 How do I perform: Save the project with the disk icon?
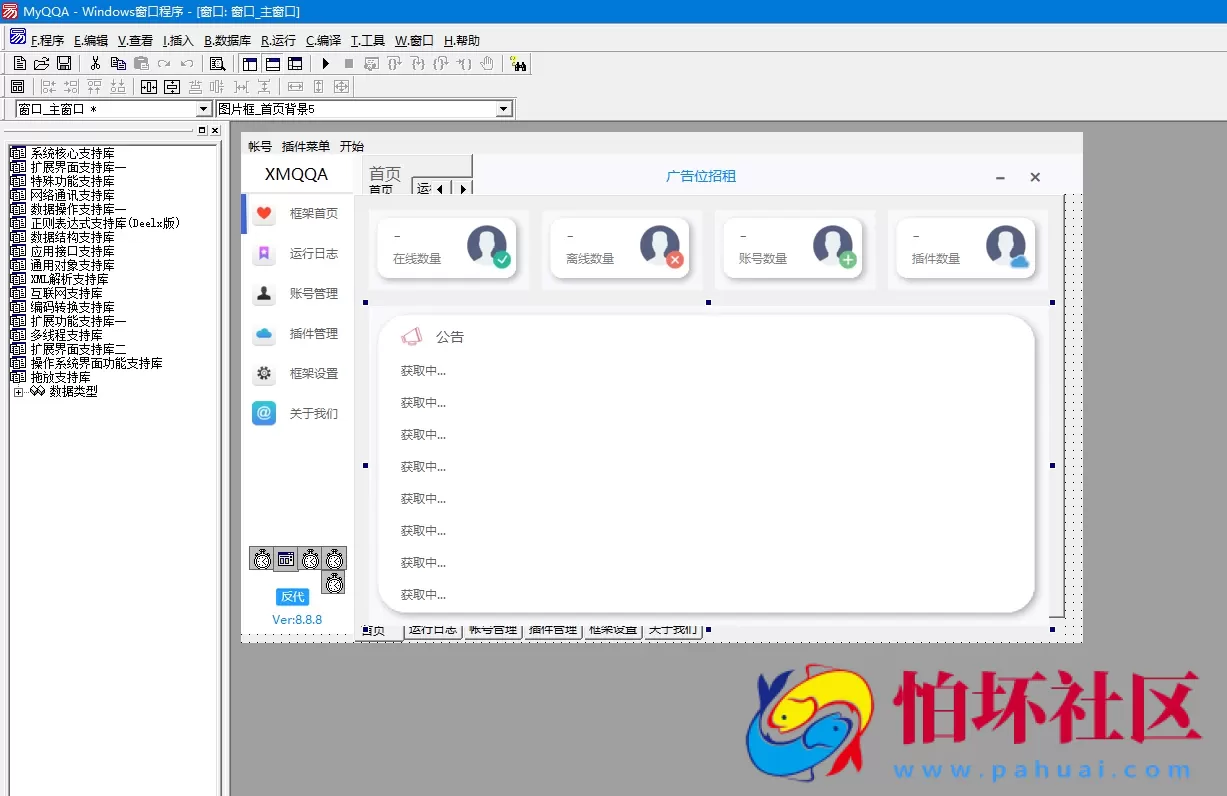(x=64, y=63)
